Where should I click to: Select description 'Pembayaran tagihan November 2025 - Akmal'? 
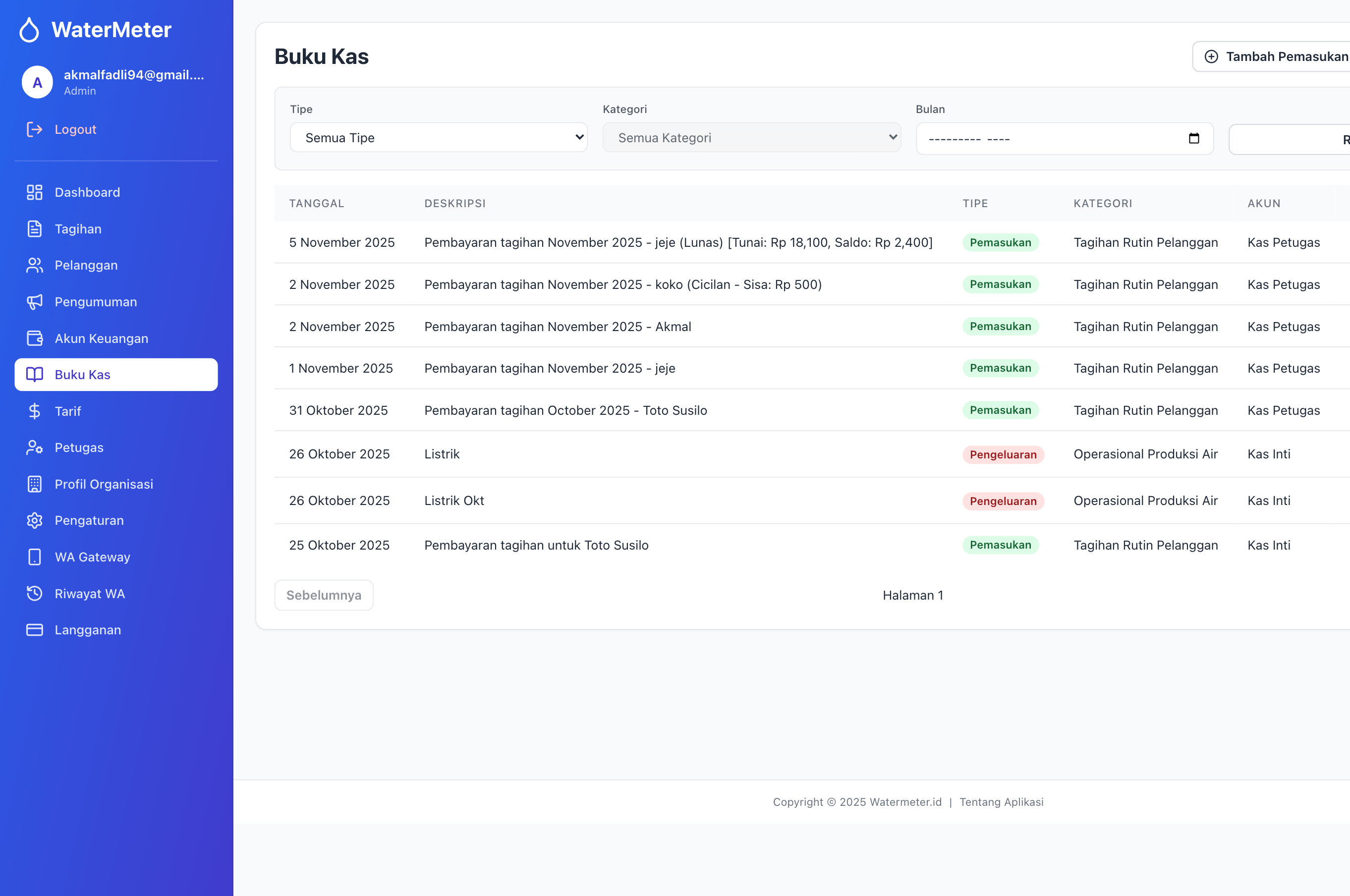(558, 326)
